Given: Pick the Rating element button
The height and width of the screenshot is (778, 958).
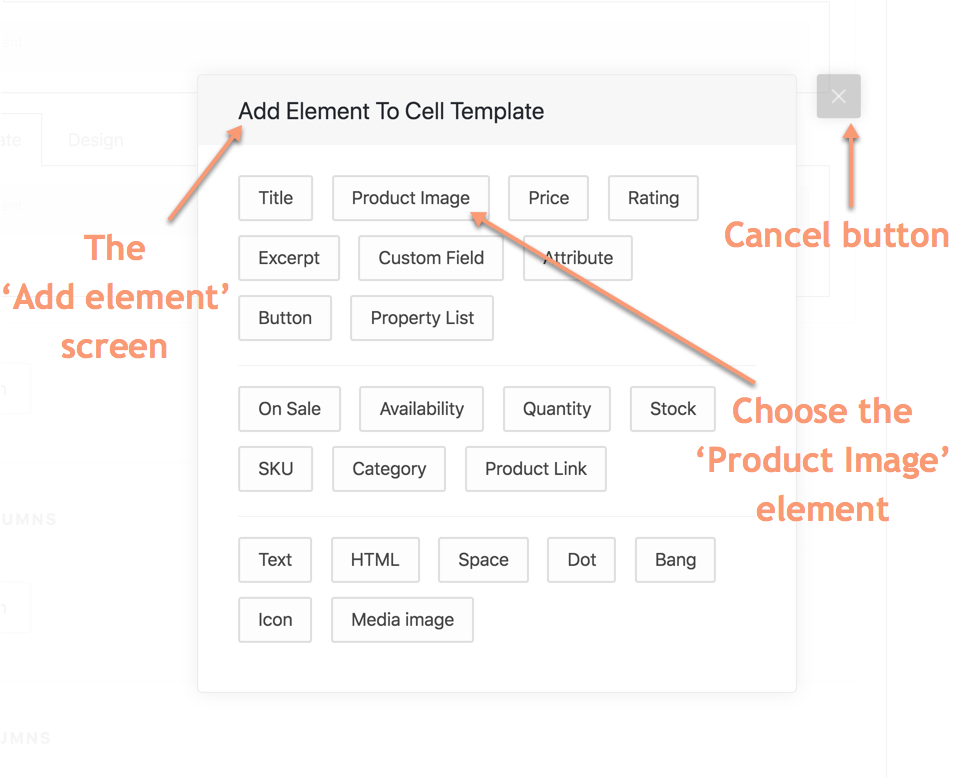Looking at the screenshot, I should [653, 198].
